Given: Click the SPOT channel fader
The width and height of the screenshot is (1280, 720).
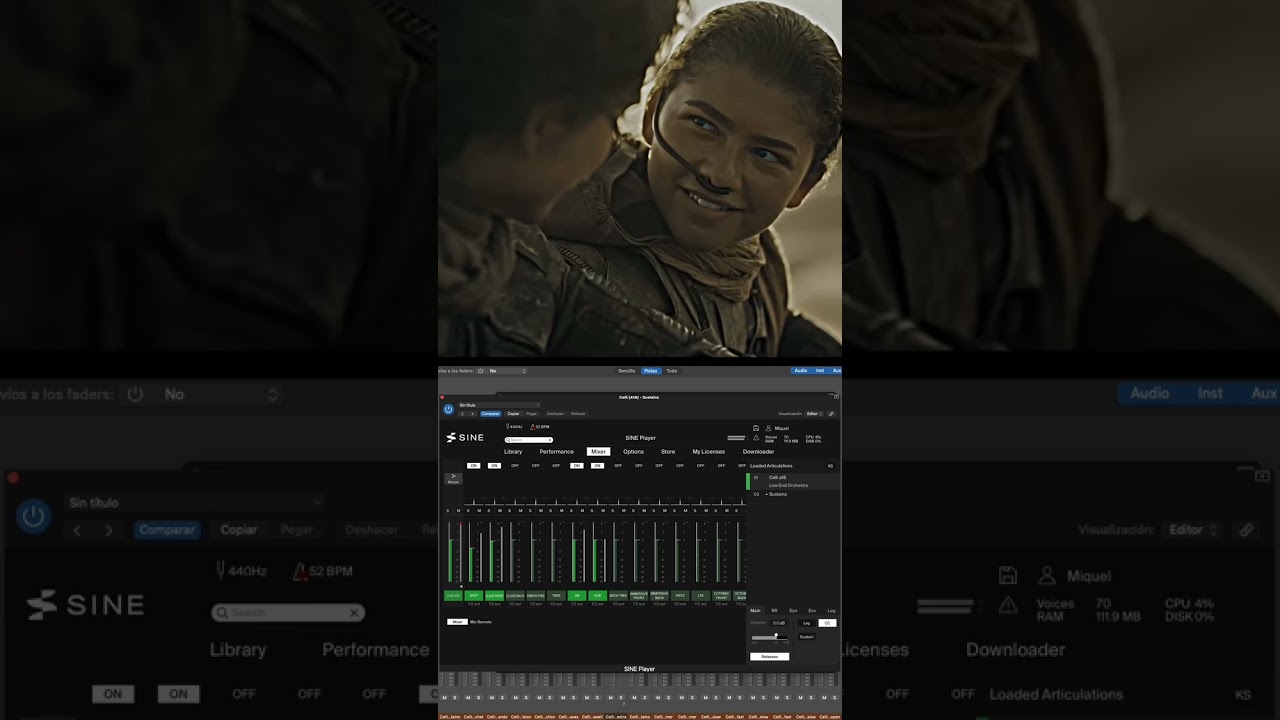Looking at the screenshot, I should tap(470, 552).
